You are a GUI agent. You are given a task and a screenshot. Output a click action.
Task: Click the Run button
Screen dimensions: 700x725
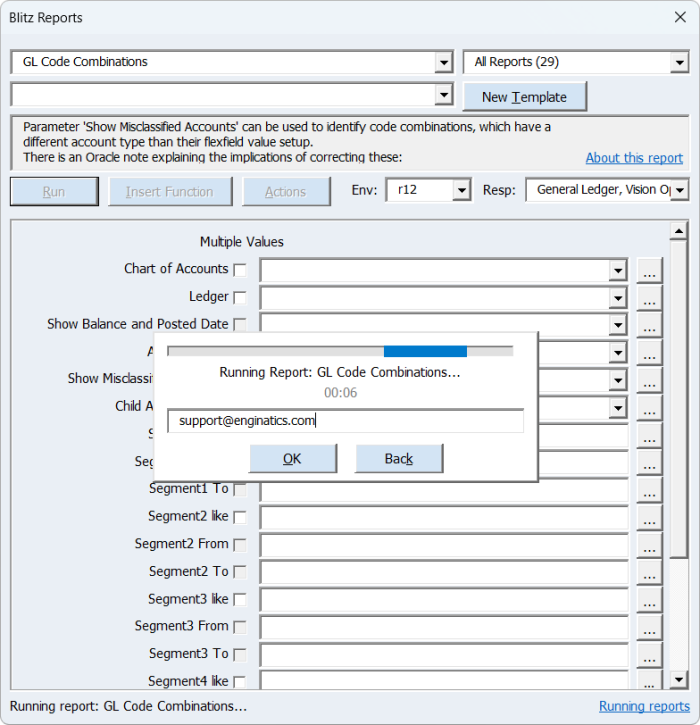point(54,191)
